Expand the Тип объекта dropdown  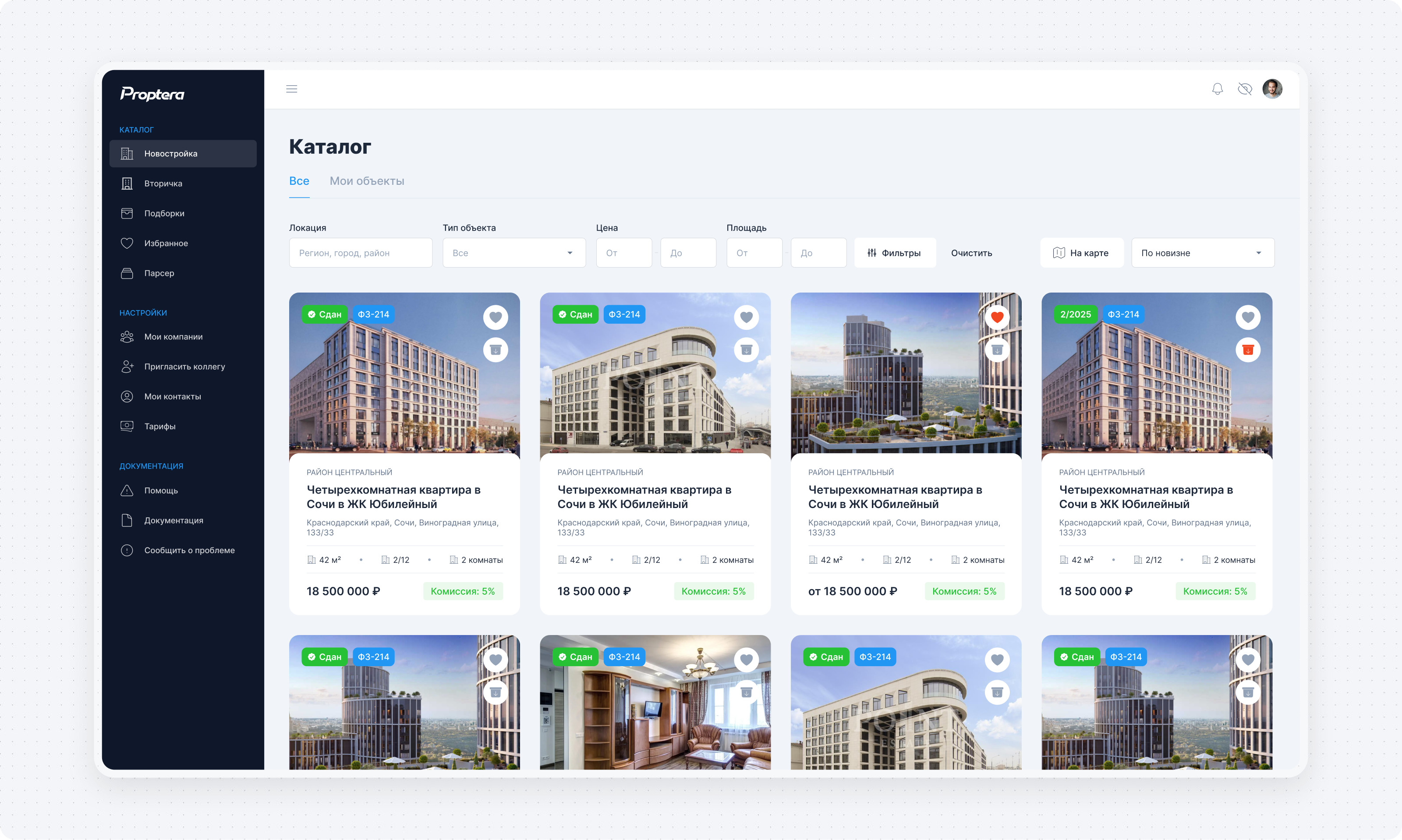[513, 253]
